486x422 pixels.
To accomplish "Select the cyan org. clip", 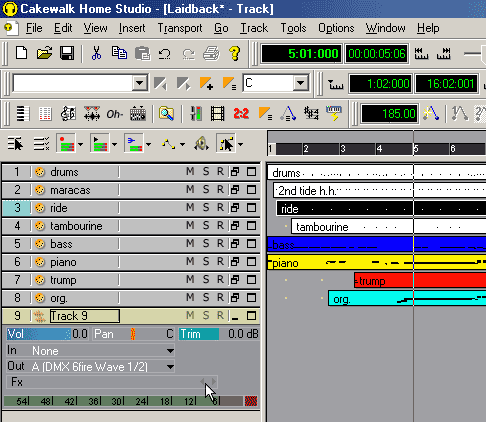I will [407, 298].
